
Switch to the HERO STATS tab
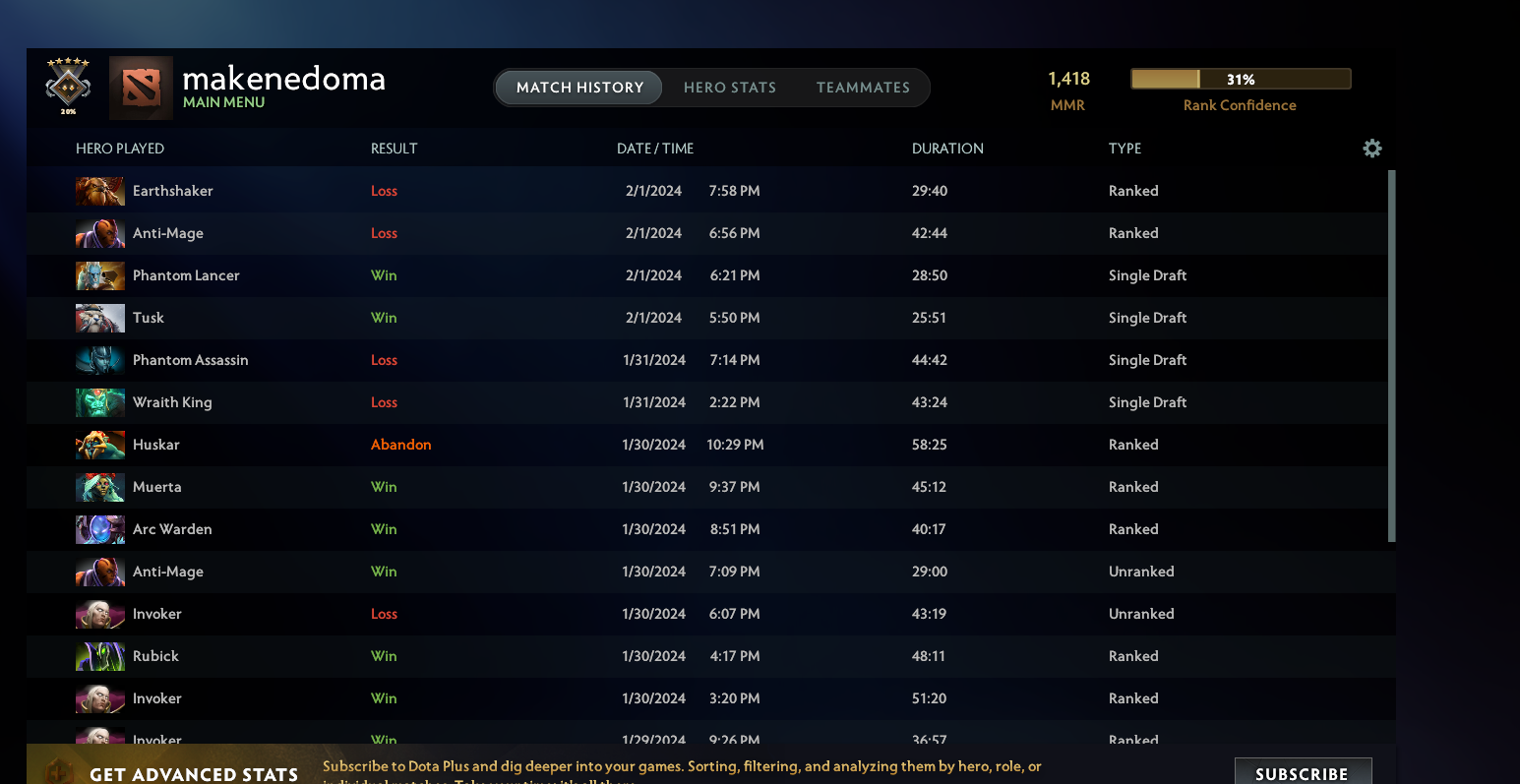pyautogui.click(x=730, y=87)
